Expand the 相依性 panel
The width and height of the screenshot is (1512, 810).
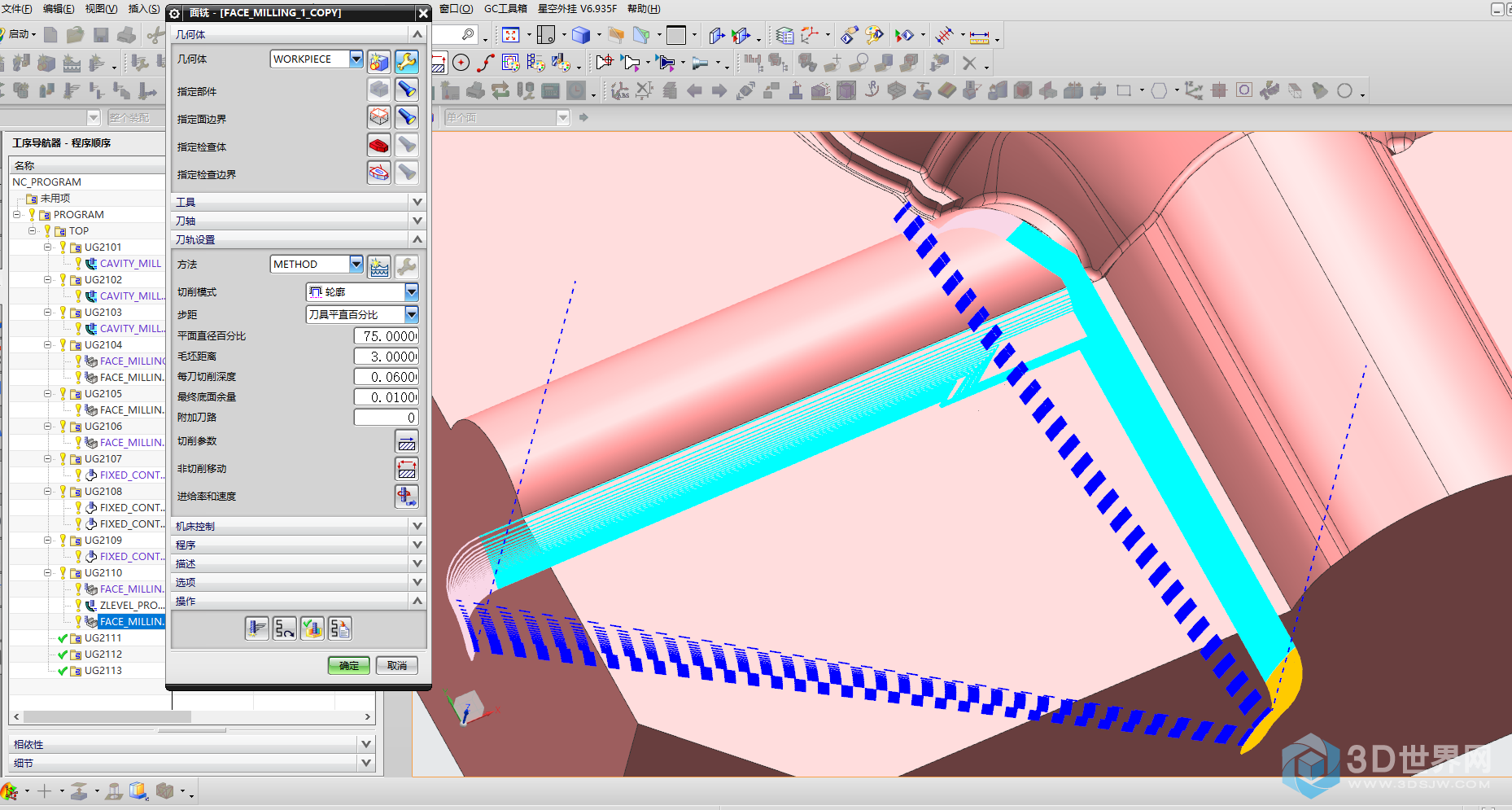[x=366, y=744]
